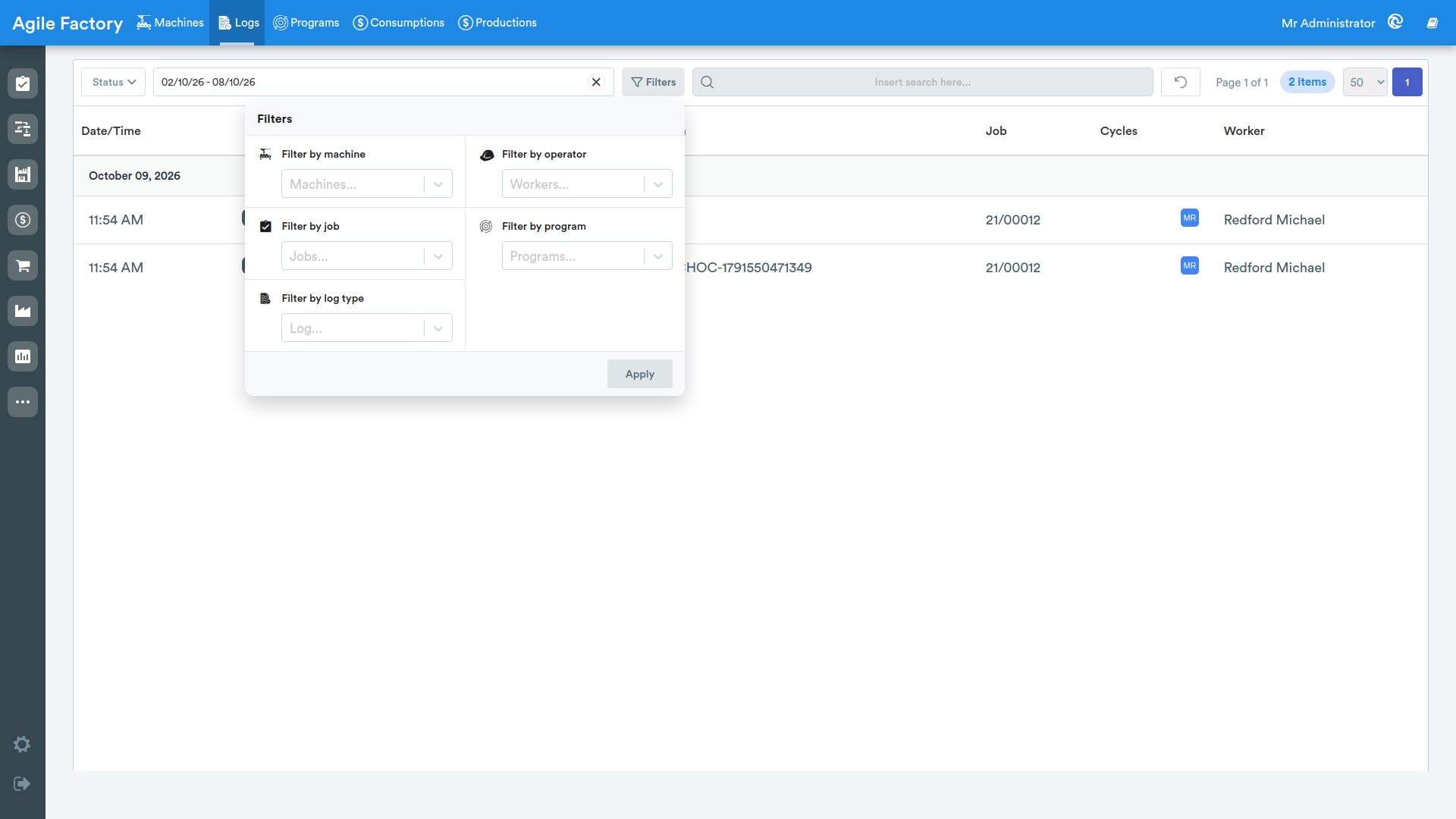Image resolution: width=1456 pixels, height=819 pixels.
Task: Click the 2 items badge
Action: pyautogui.click(x=1307, y=82)
